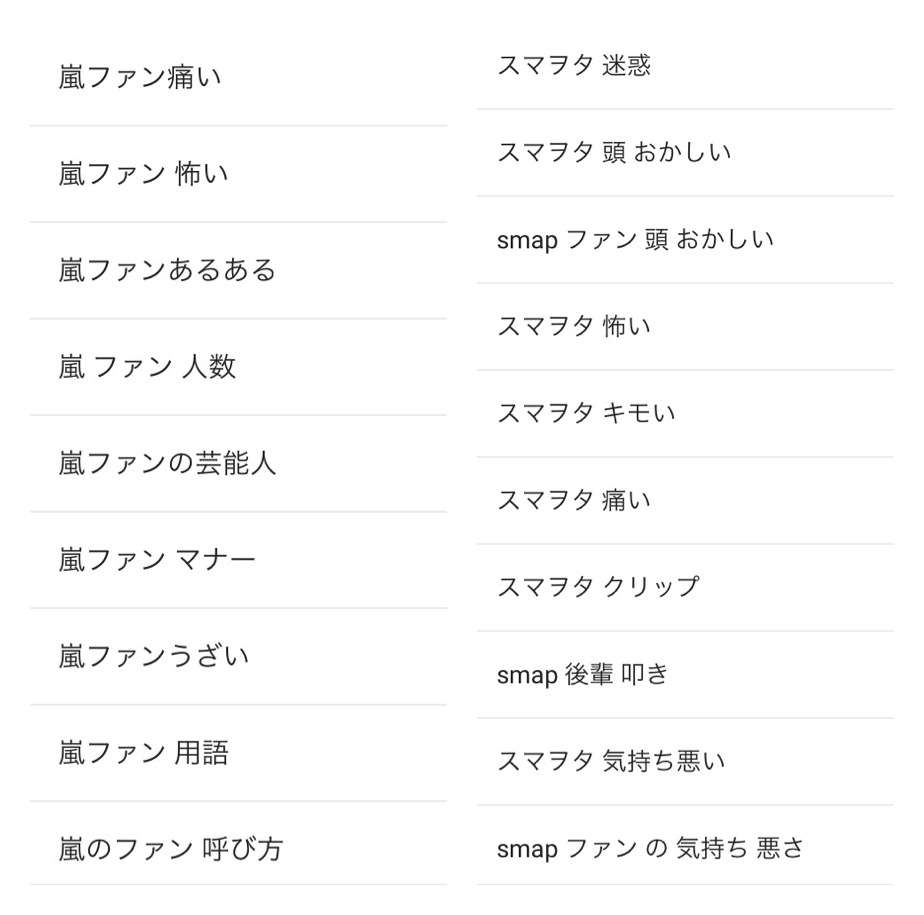Choose the 嵐ファン 怖い suggestion
This screenshot has height=915, width=924.
click(x=238, y=174)
